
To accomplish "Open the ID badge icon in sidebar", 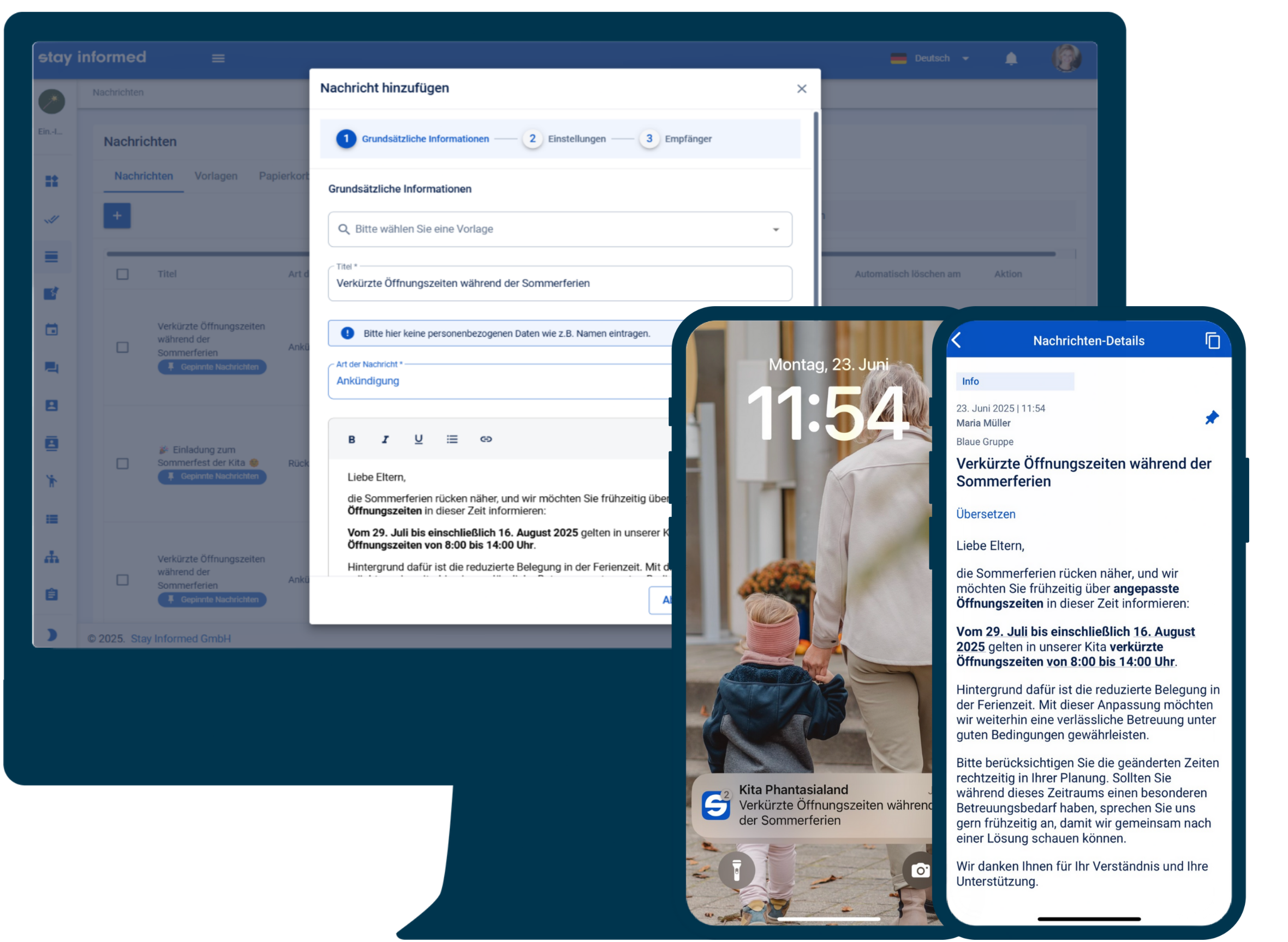I will [51, 443].
